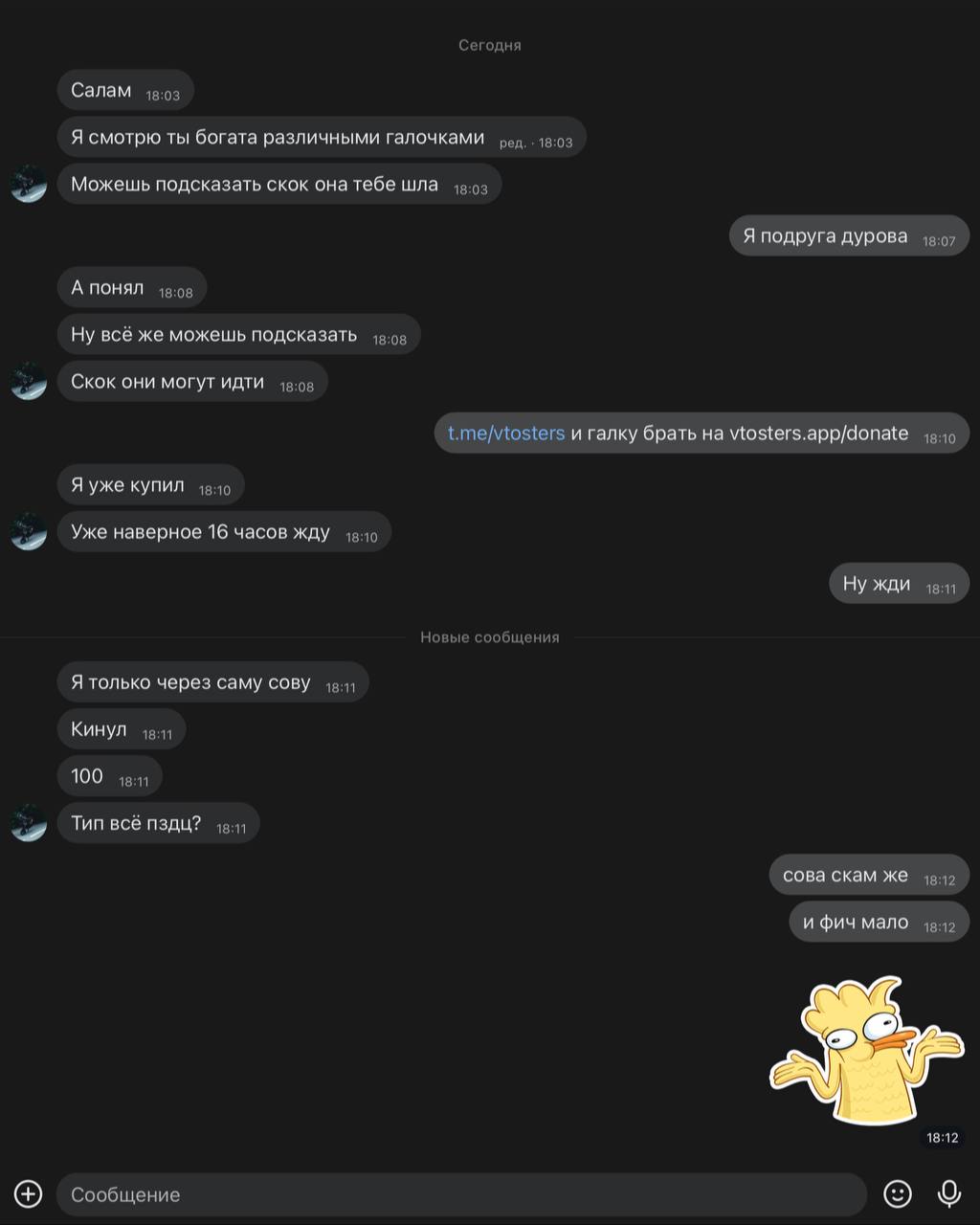Select the 'Кинул' message bubble
This screenshot has height=1225, width=980.
(122, 729)
